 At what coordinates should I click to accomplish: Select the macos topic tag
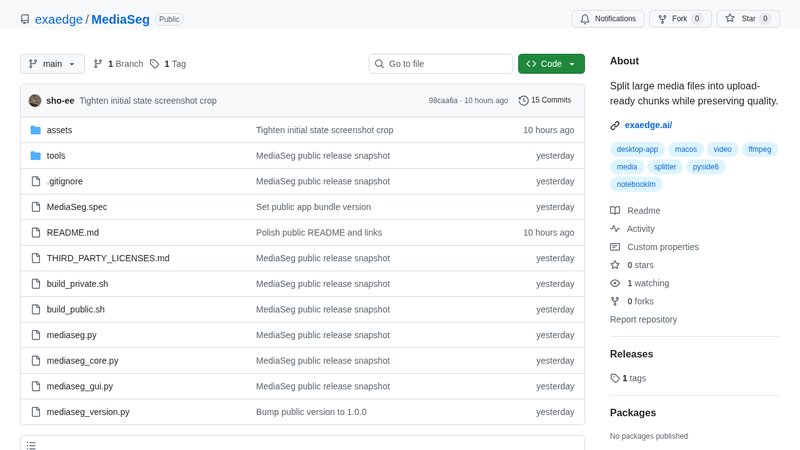[x=685, y=149]
